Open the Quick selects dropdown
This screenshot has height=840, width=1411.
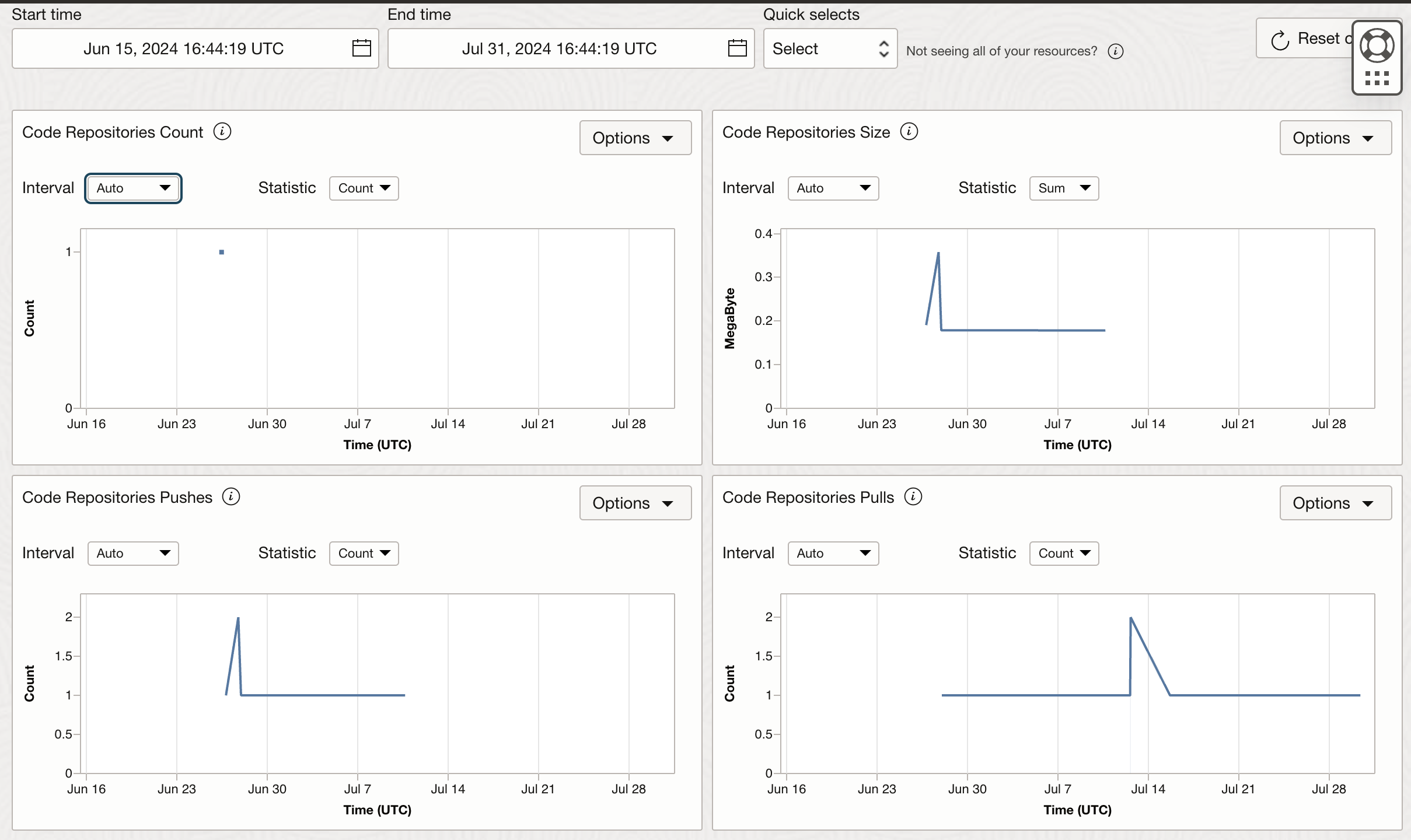(x=829, y=48)
